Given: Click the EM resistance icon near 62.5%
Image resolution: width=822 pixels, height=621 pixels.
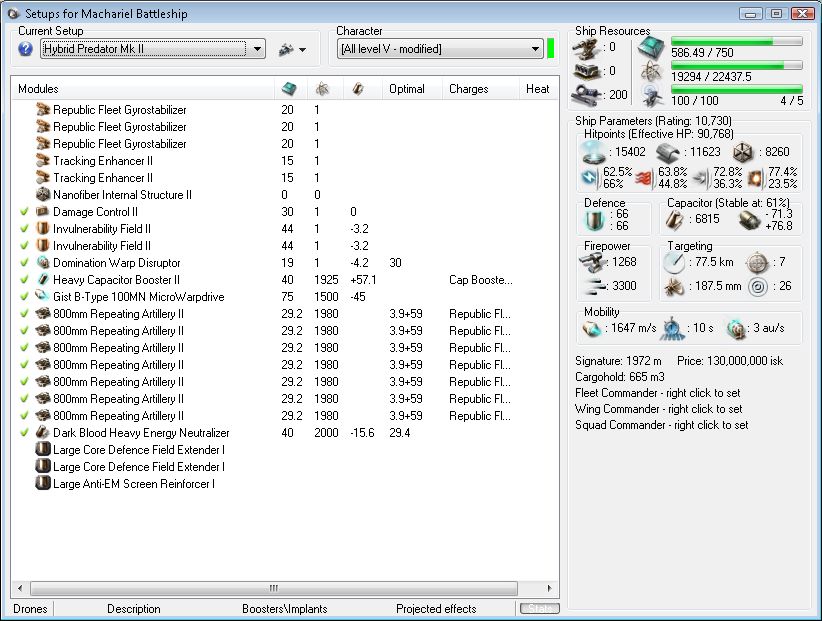Looking at the screenshot, I should 590,178.
